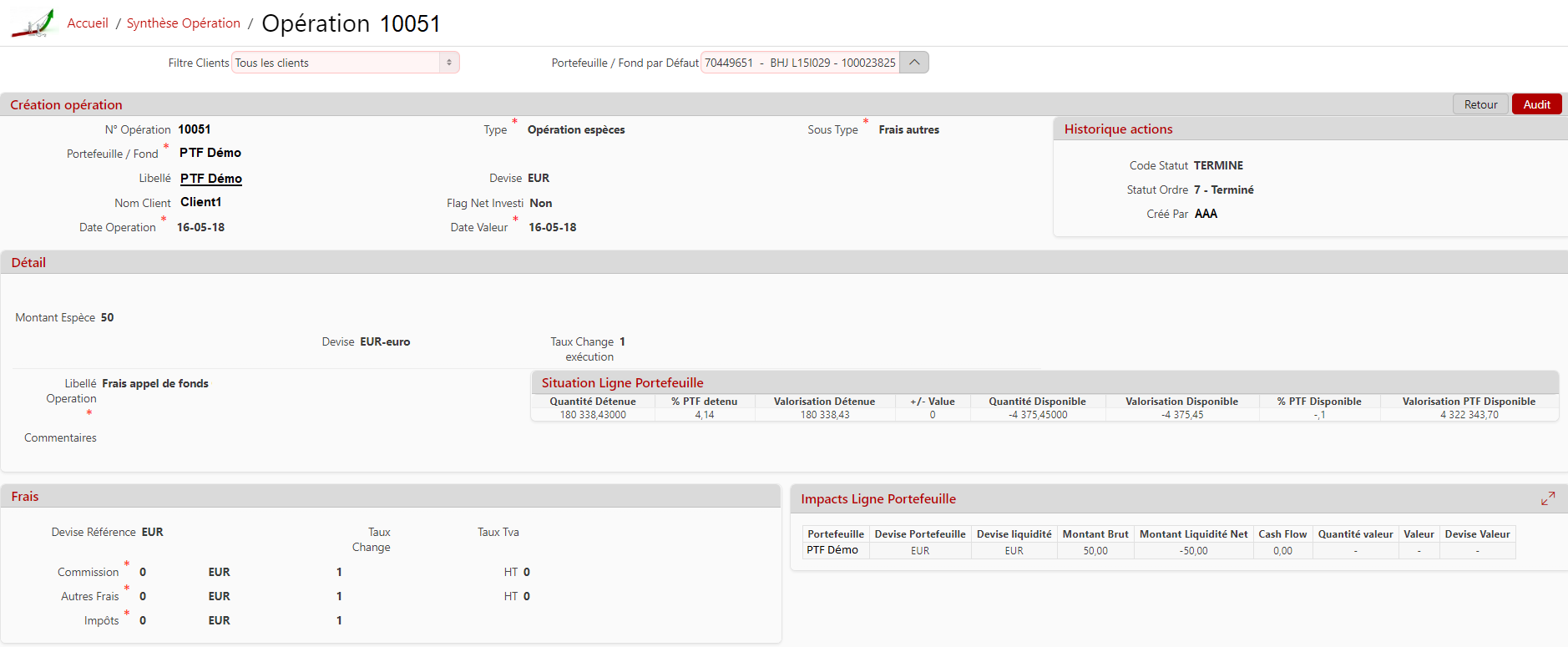Click the Situation Ligne Portefeuille header
1568x647 pixels.
pyautogui.click(x=622, y=382)
